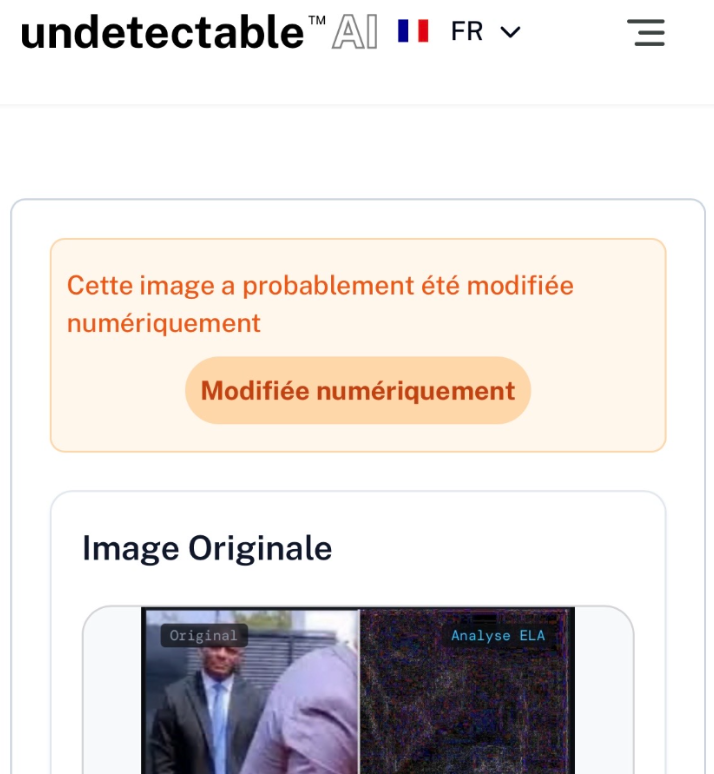This screenshot has height=774, width=714.
Task: Open the hamburger menu icon
Action: [x=646, y=33]
